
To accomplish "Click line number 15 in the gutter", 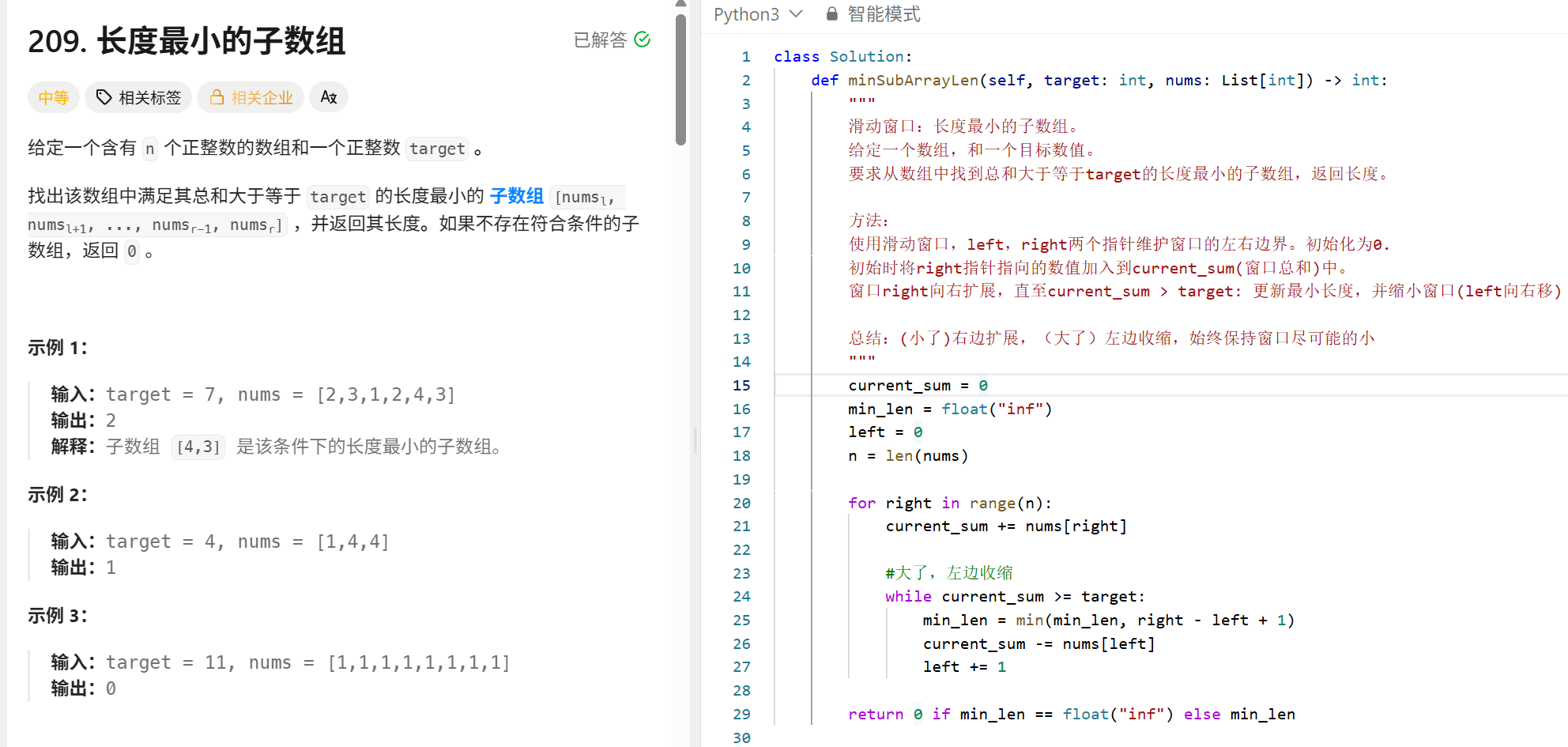I will click(x=741, y=385).
